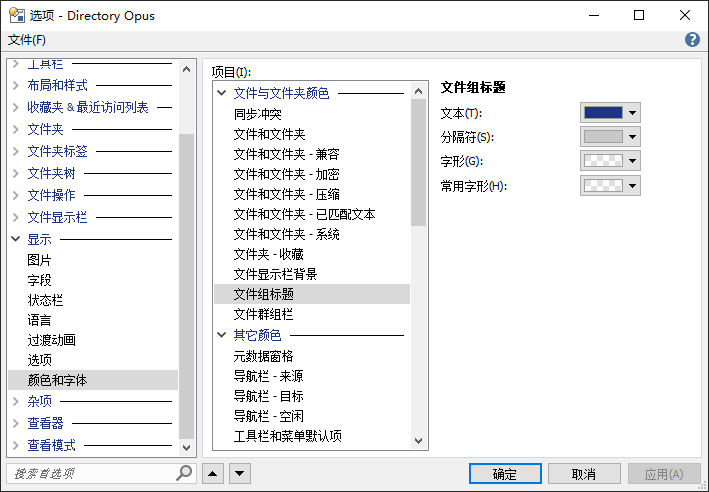Screen dimensions: 709x492
Task: Select 文件和文件夹 - 兼容 item
Action: [286, 154]
